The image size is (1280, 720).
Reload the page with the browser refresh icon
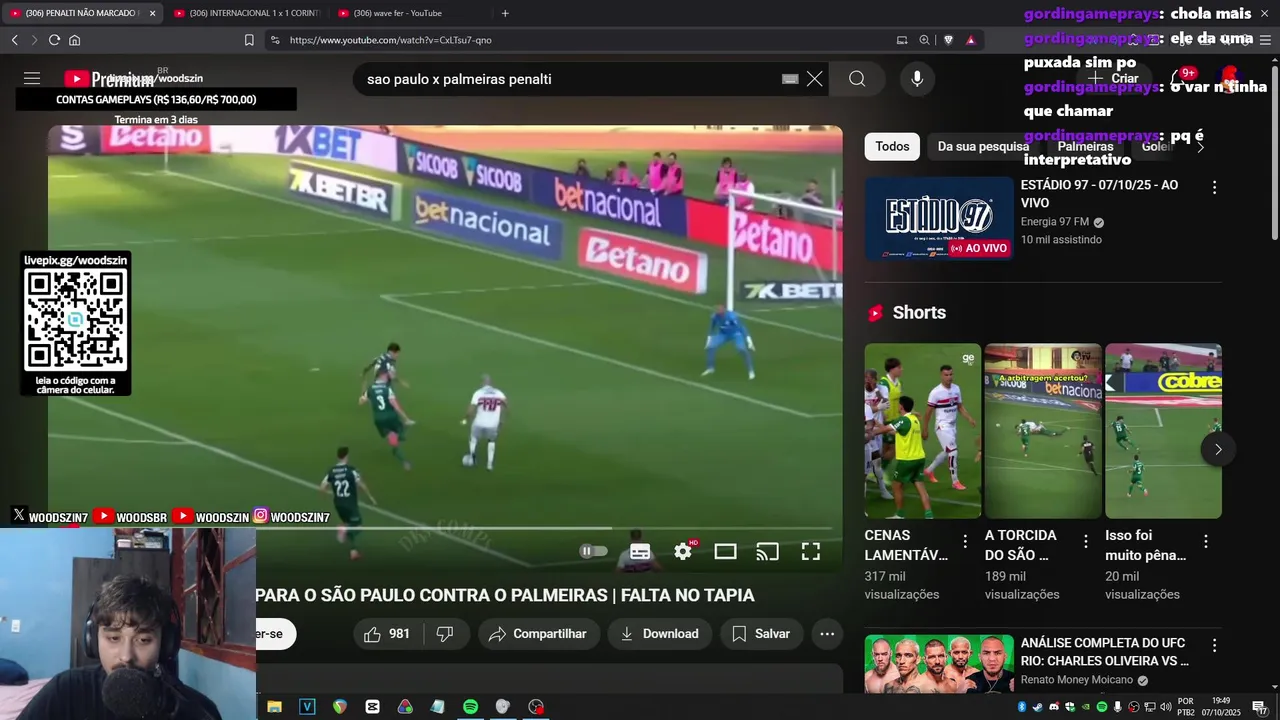[x=54, y=40]
